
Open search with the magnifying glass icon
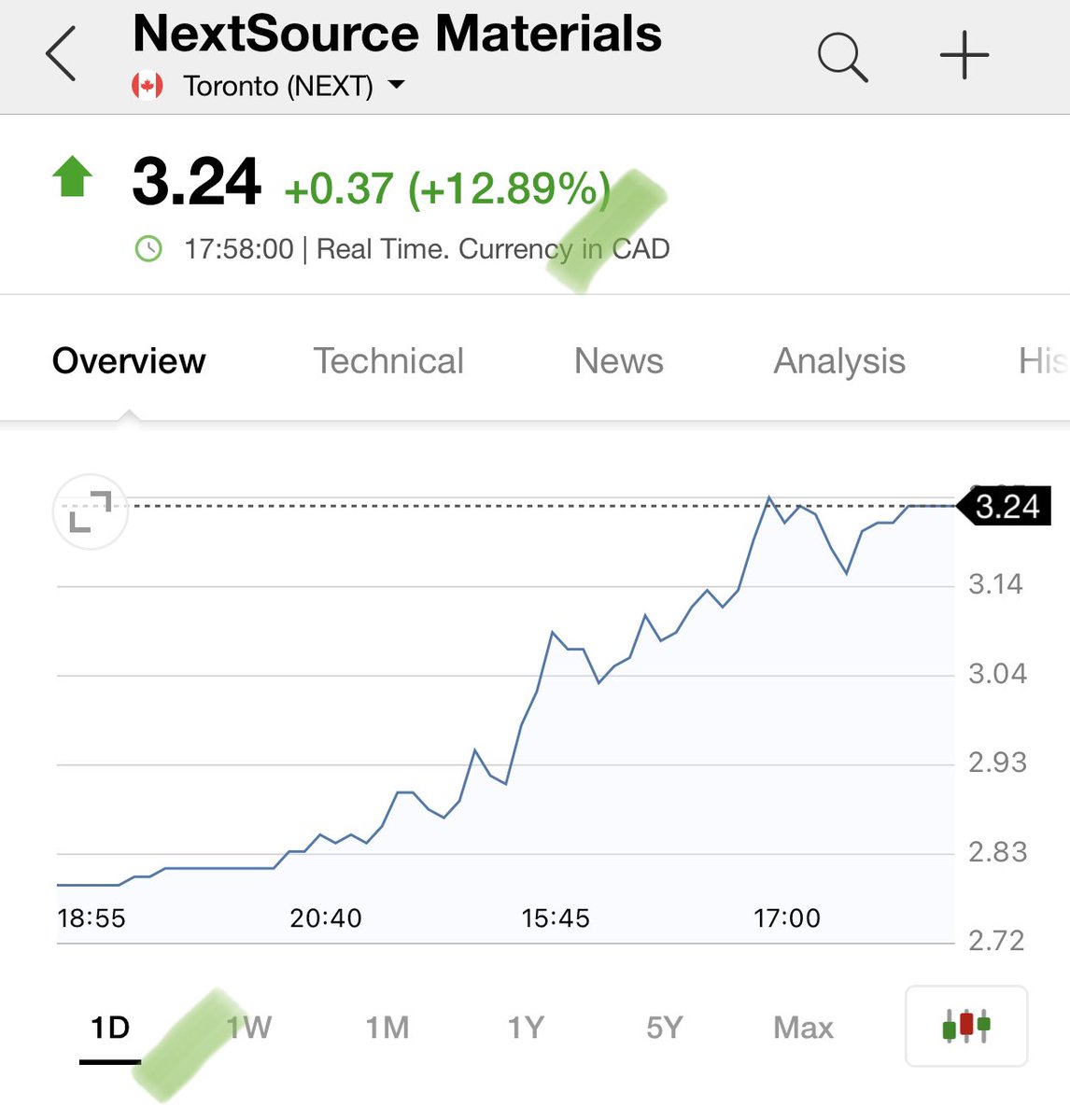(842, 57)
